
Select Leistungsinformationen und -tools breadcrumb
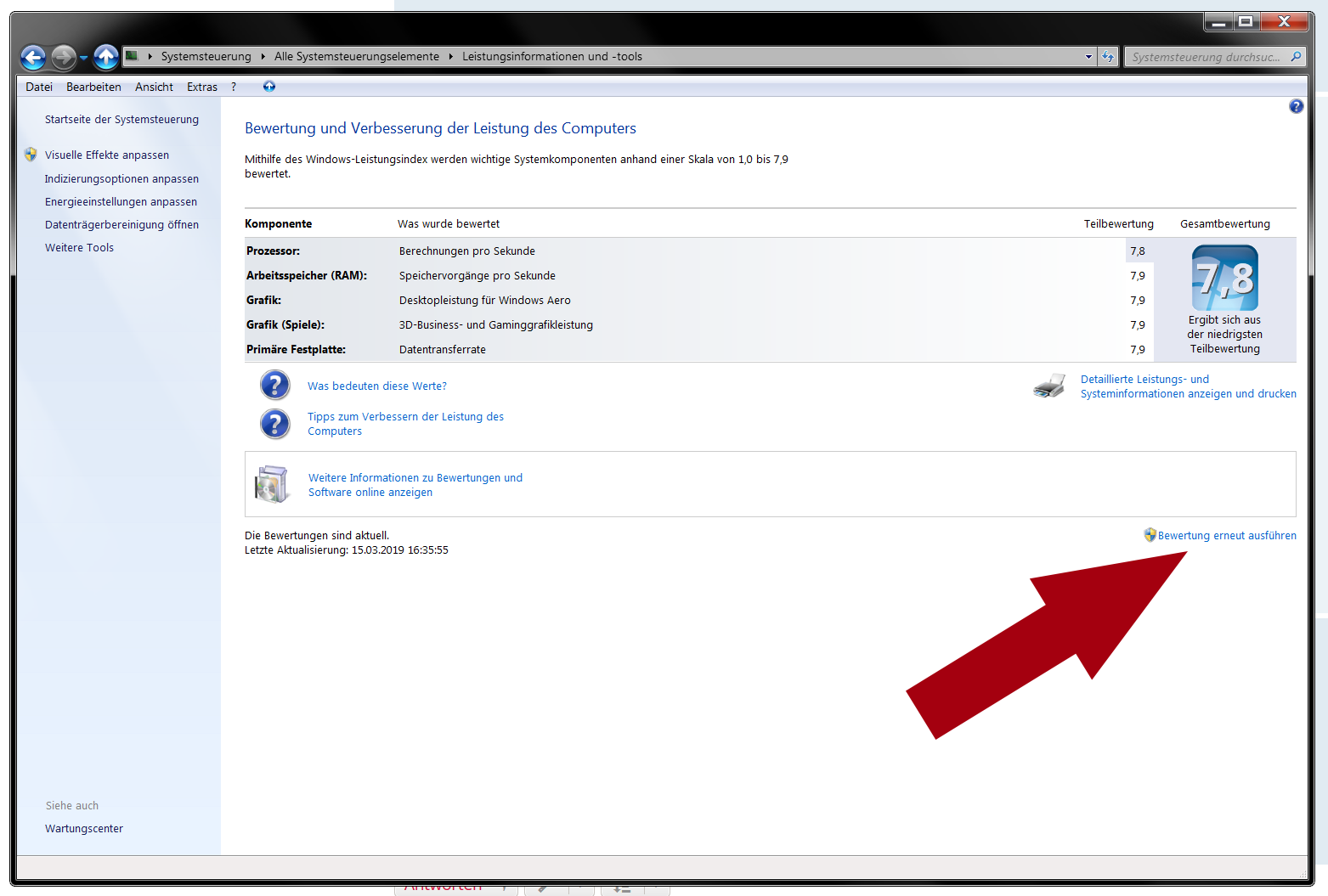tap(552, 57)
